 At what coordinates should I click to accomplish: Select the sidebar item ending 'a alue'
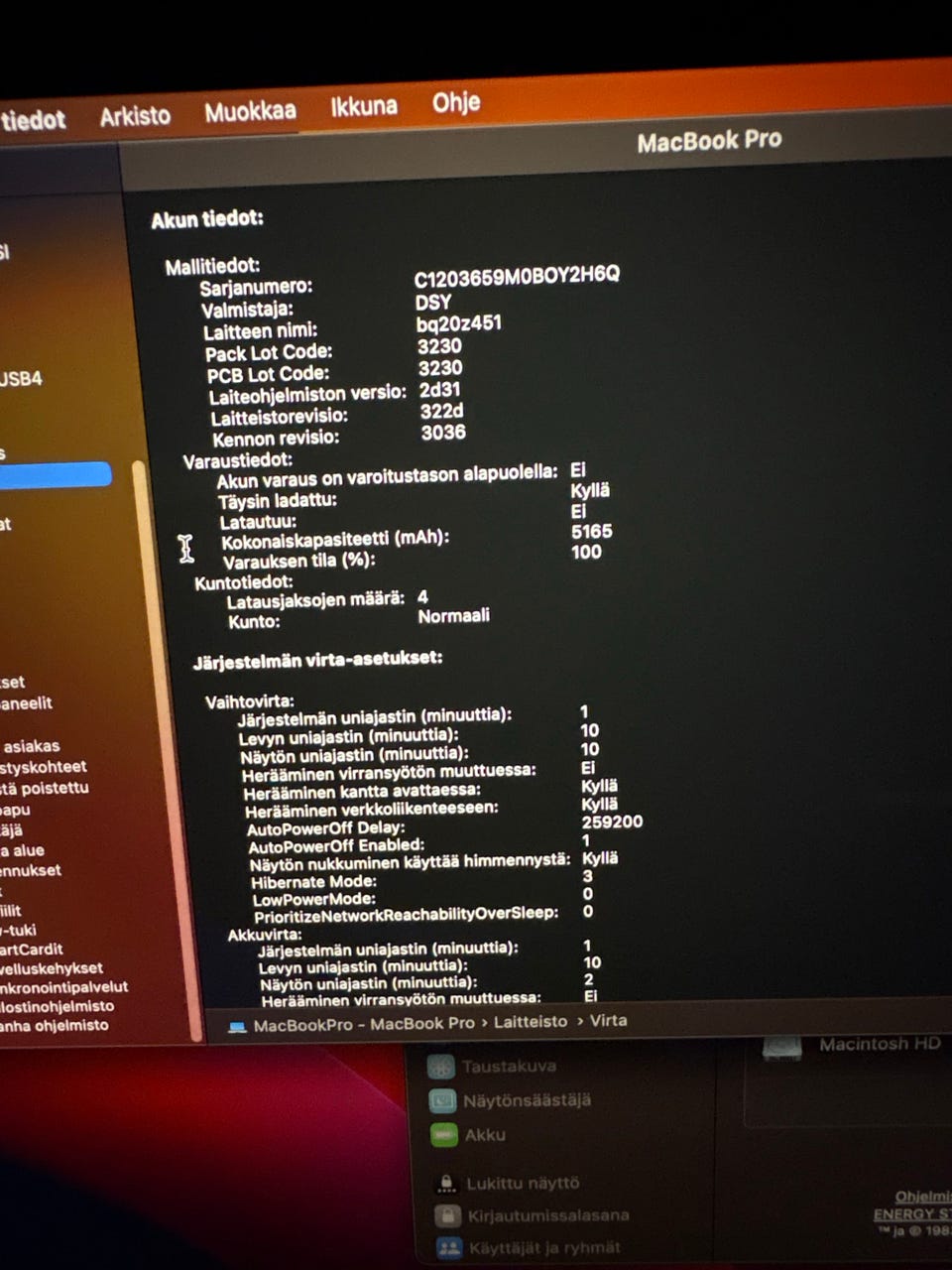(x=22, y=850)
